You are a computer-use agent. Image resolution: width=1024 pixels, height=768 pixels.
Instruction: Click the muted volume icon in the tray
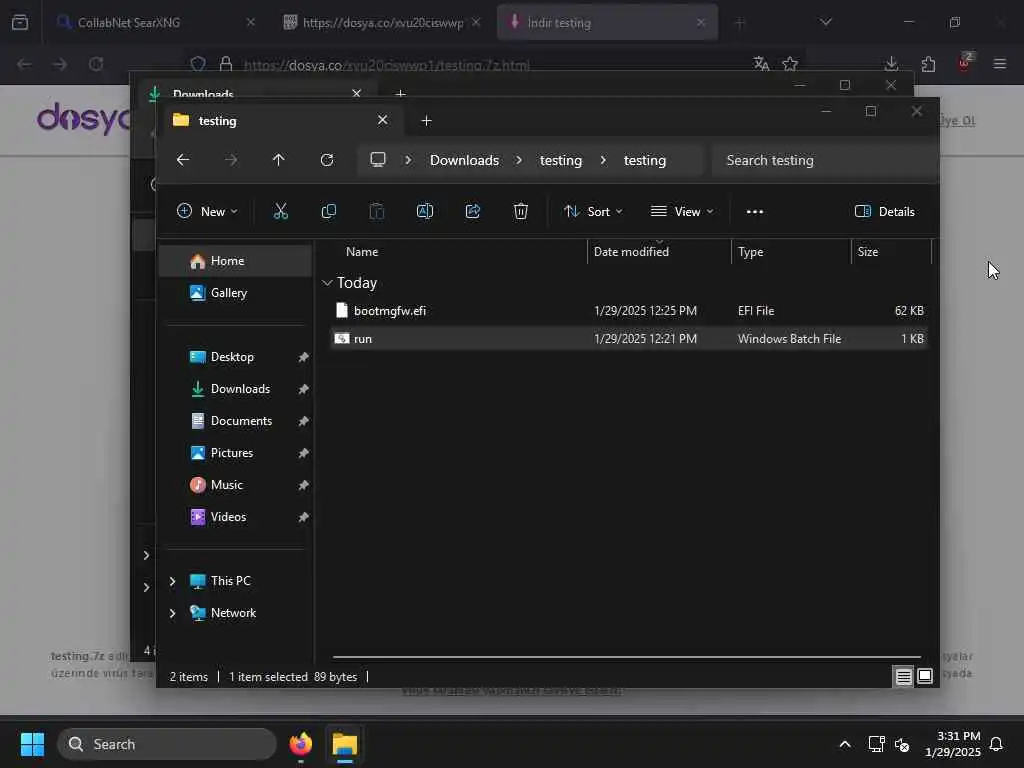tap(903, 744)
